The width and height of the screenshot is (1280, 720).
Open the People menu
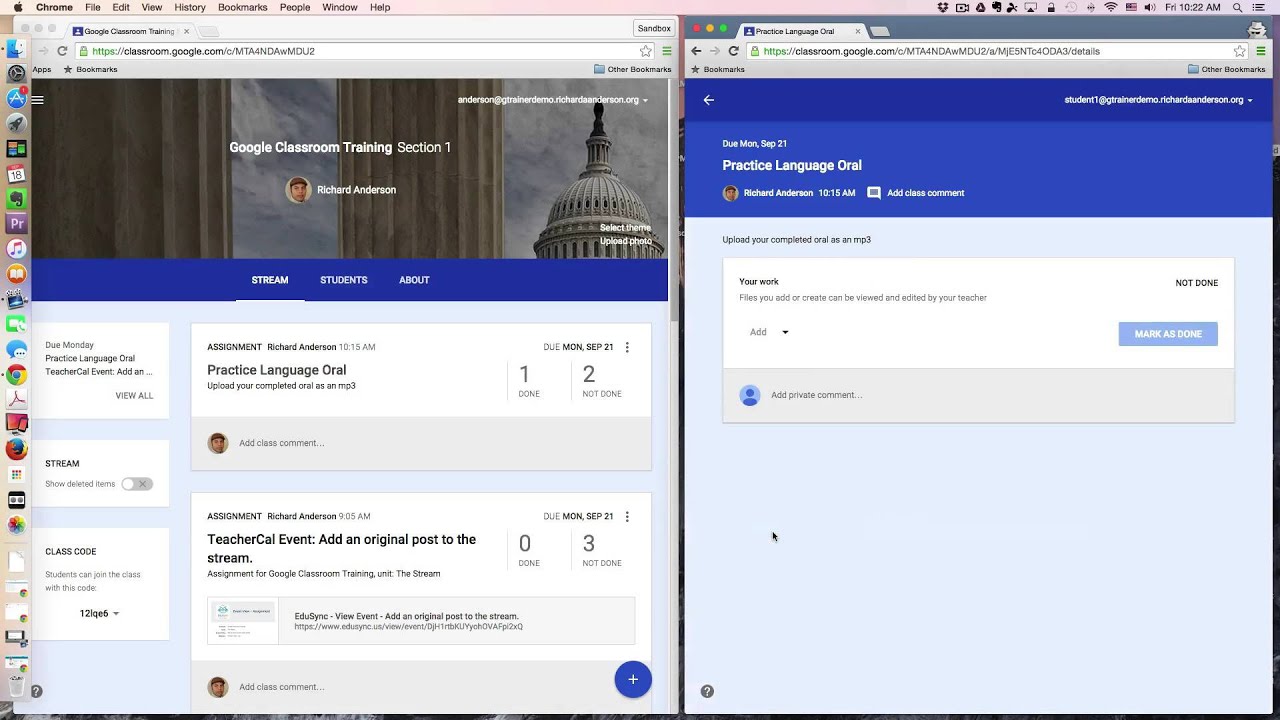(x=295, y=7)
